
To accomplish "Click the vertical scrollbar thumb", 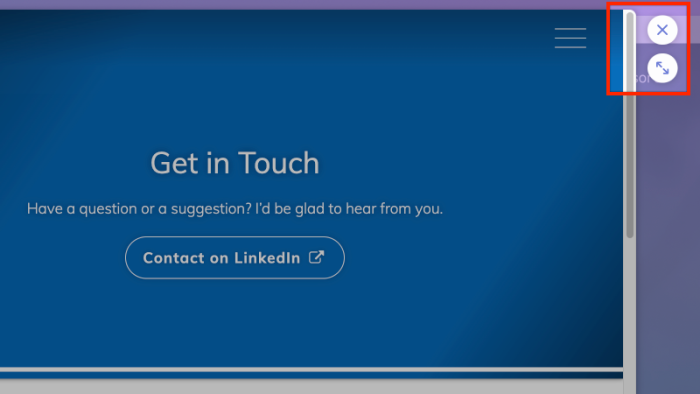I will pyautogui.click(x=630, y=125).
